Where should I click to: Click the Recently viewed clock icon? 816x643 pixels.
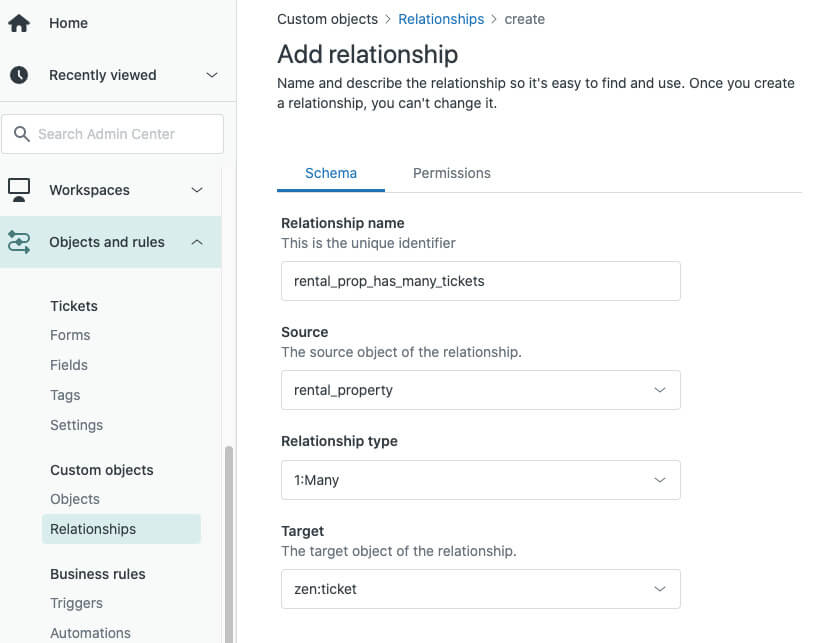point(19,75)
